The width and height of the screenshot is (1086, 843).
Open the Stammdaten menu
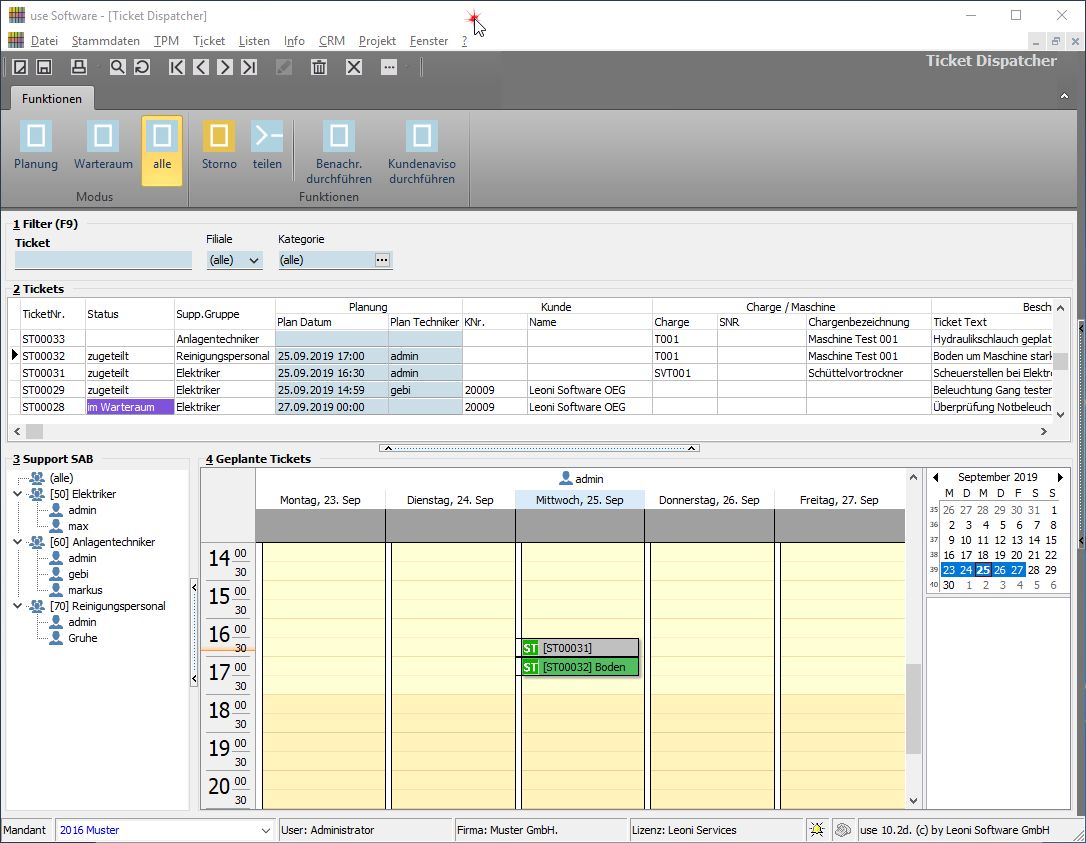pyautogui.click(x=105, y=41)
